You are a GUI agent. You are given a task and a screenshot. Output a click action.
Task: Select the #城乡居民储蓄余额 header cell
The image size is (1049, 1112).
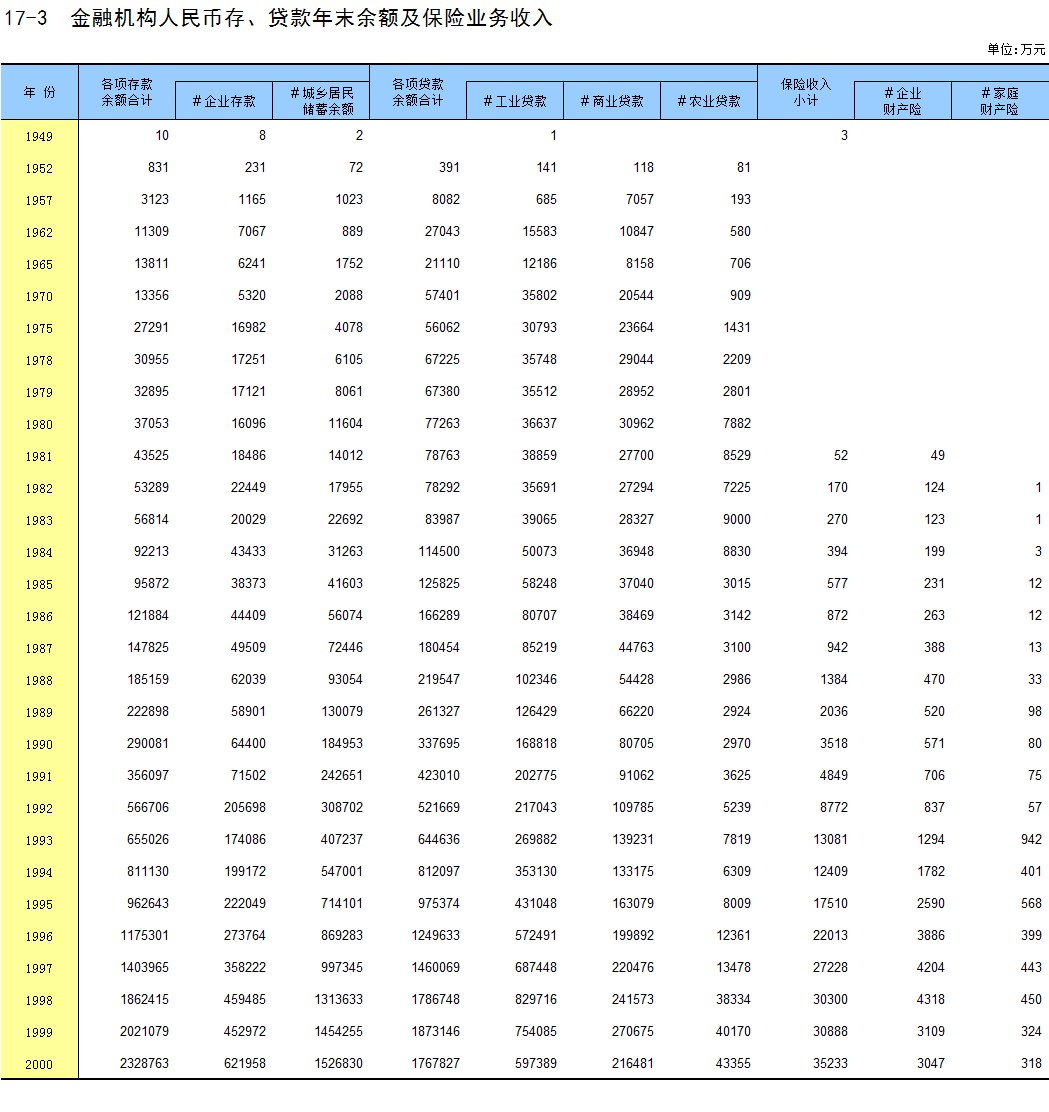click(x=321, y=101)
